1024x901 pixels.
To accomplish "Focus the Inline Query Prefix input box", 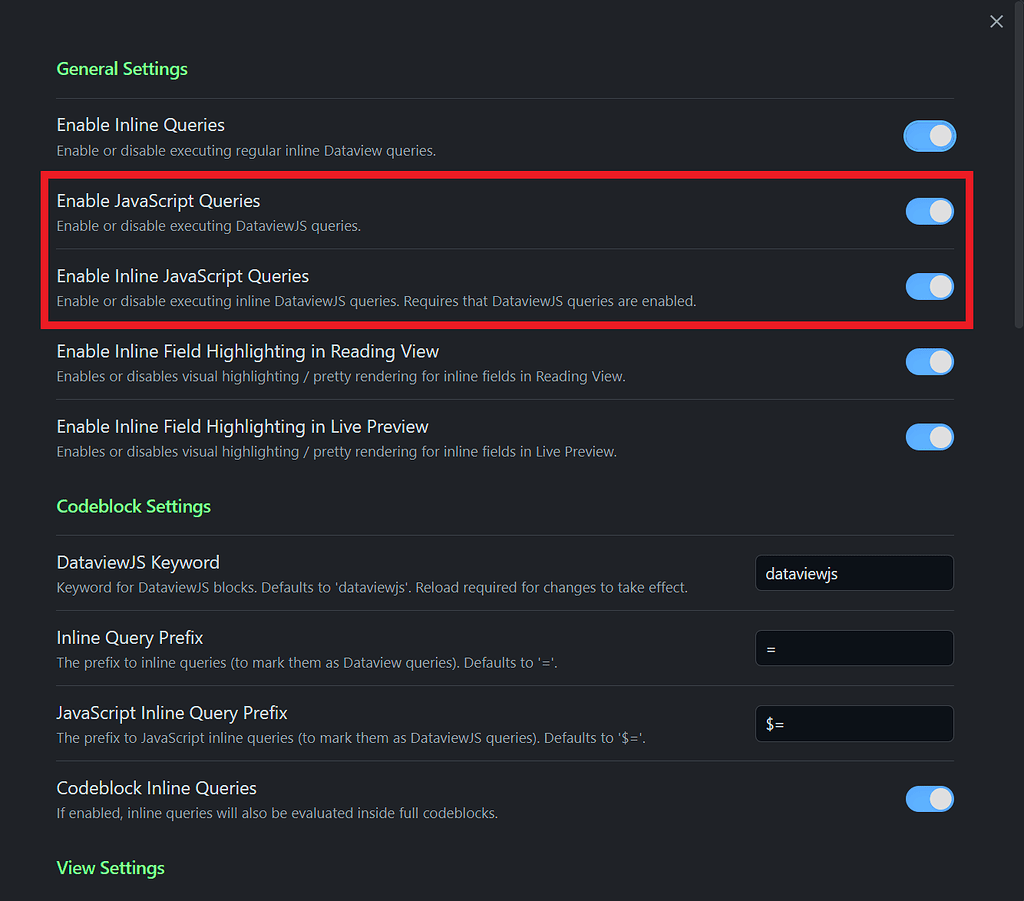I will (x=854, y=649).
